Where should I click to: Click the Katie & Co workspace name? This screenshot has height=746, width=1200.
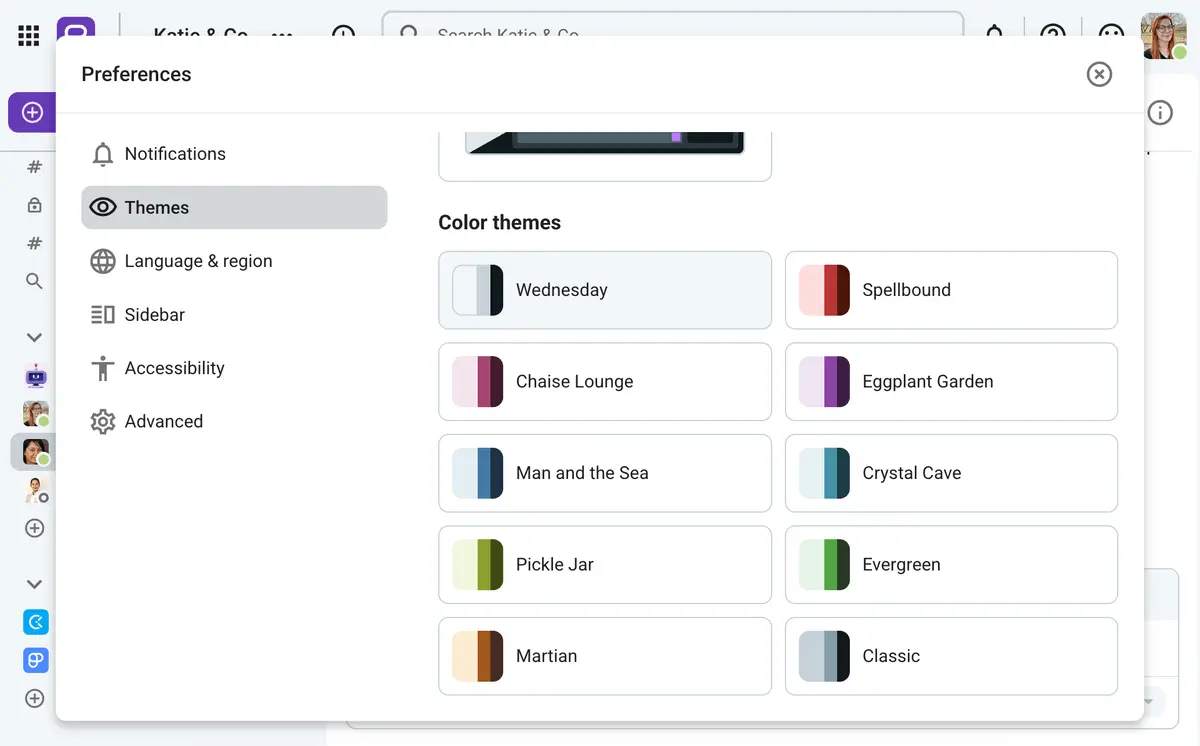(x=200, y=35)
